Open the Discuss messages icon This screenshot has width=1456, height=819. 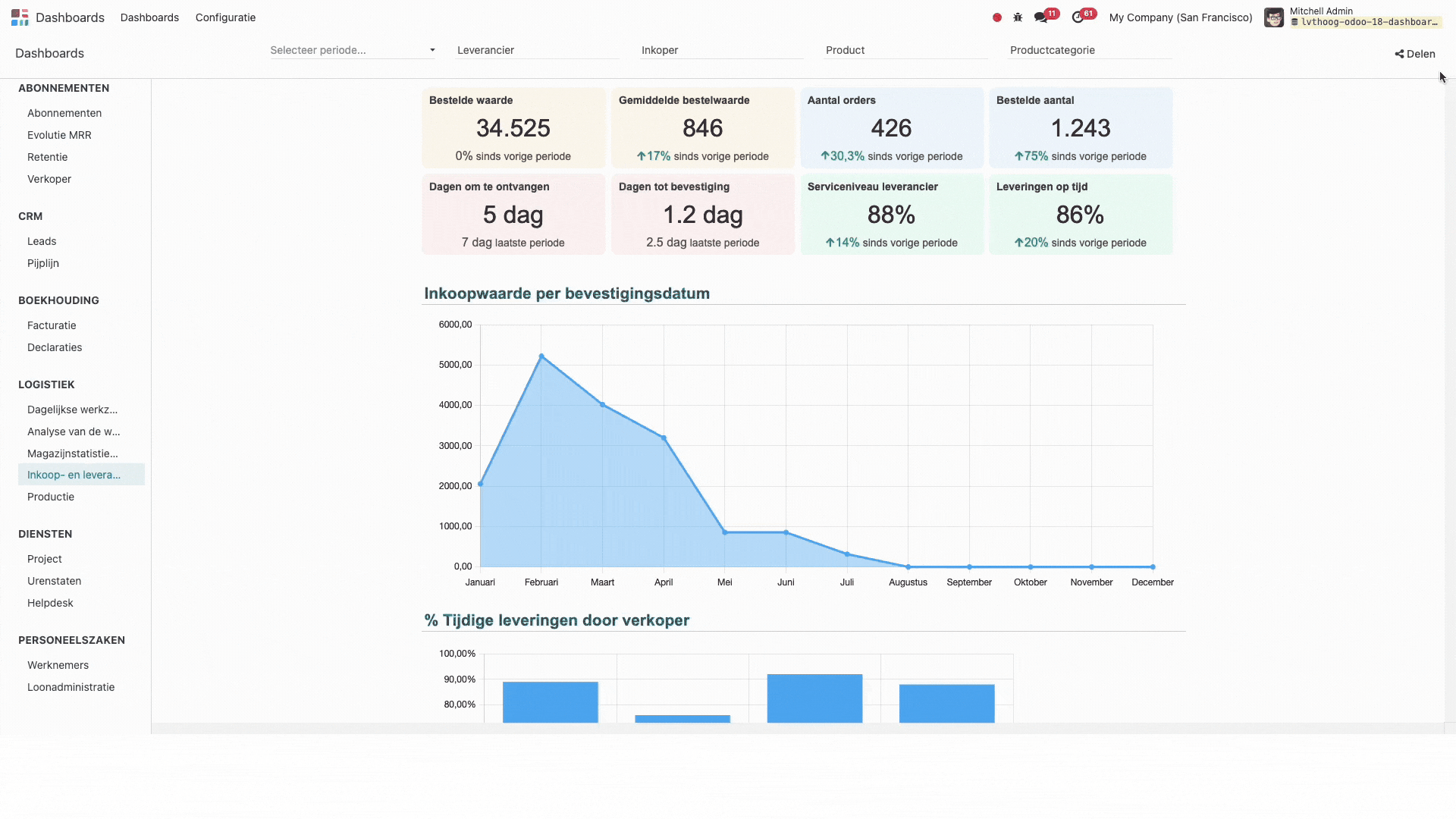click(x=1040, y=17)
